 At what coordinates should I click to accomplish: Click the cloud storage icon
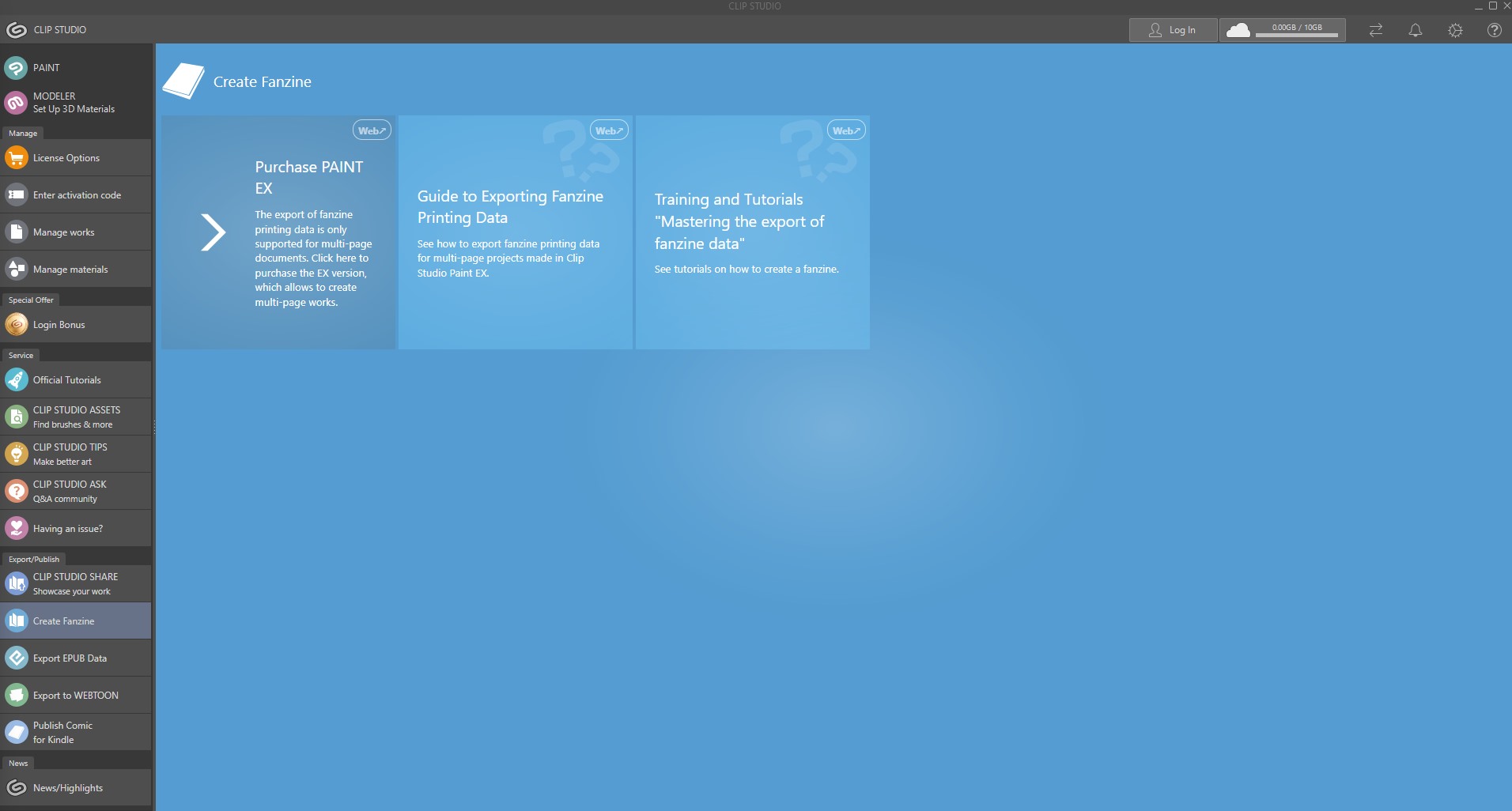tap(1238, 30)
